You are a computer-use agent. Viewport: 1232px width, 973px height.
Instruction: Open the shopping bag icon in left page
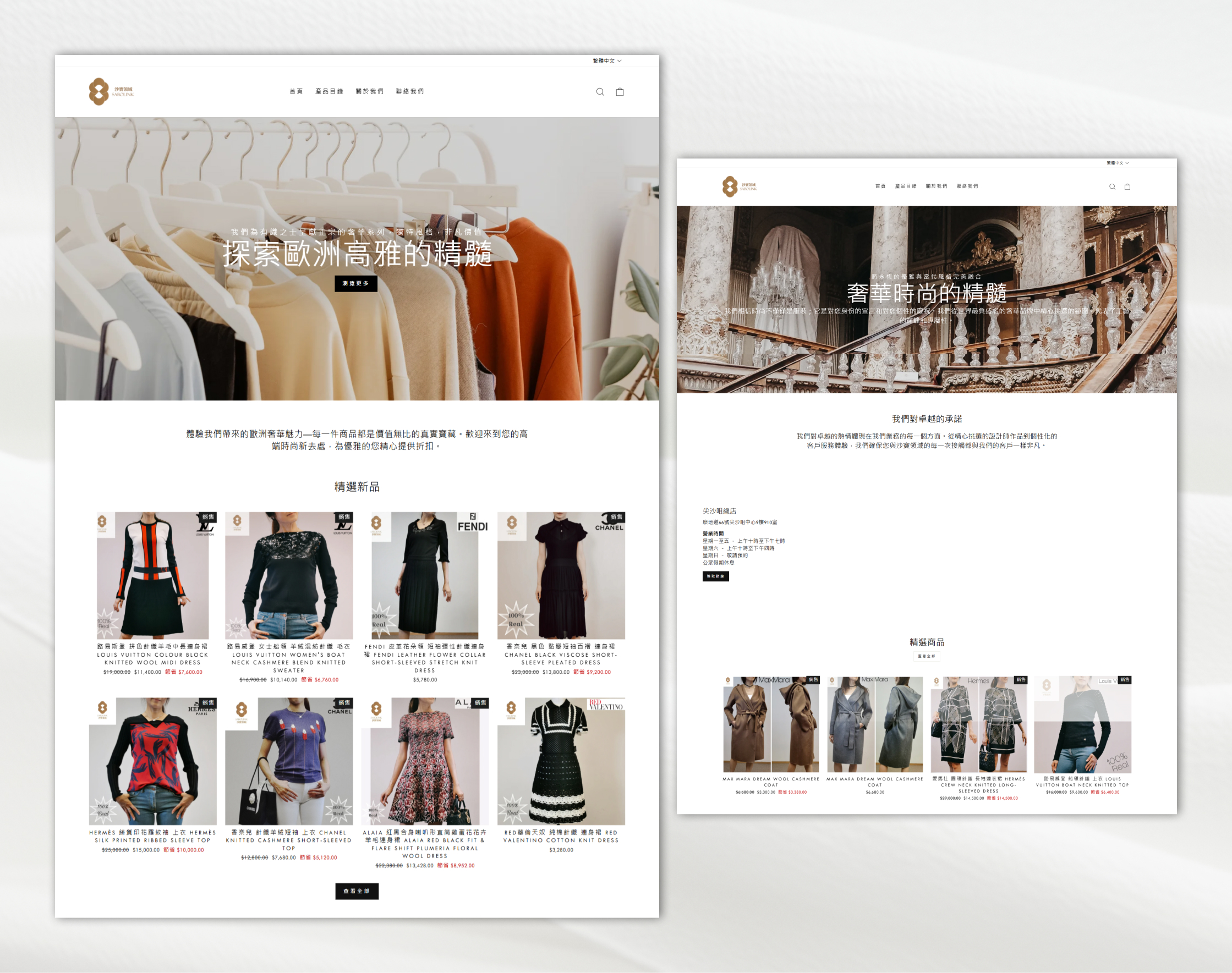tap(620, 92)
